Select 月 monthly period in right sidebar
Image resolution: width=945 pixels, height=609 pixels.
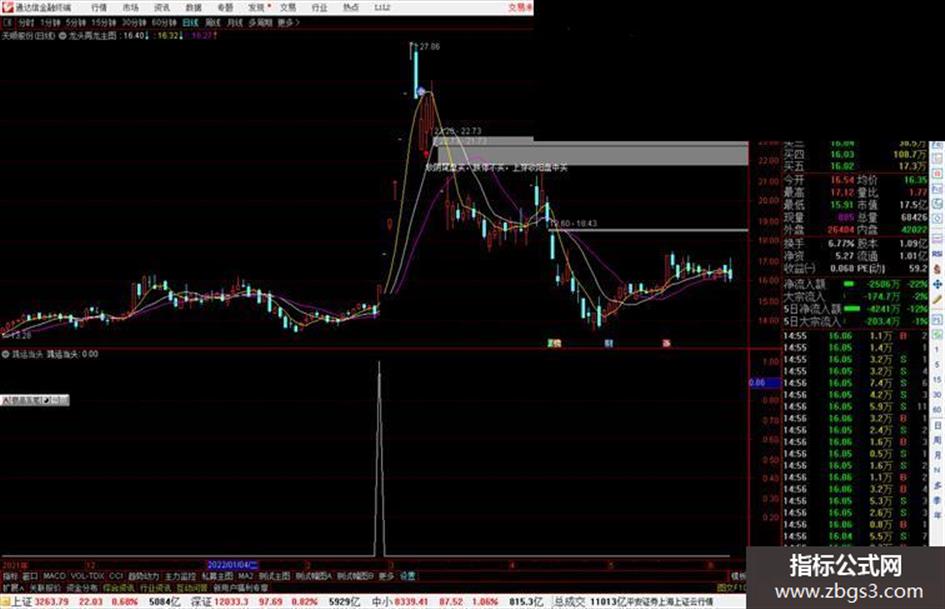click(937, 456)
